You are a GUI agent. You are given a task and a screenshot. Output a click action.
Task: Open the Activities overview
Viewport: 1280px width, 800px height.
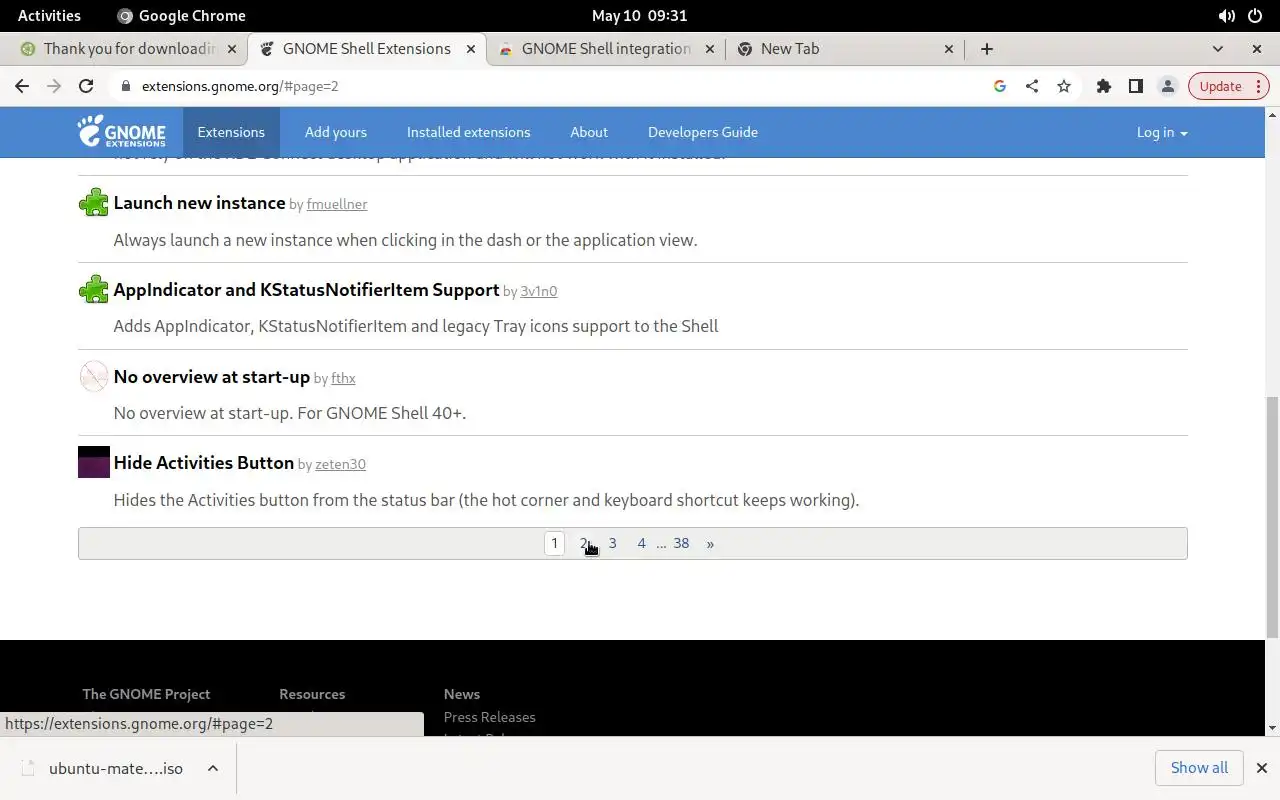click(x=49, y=15)
